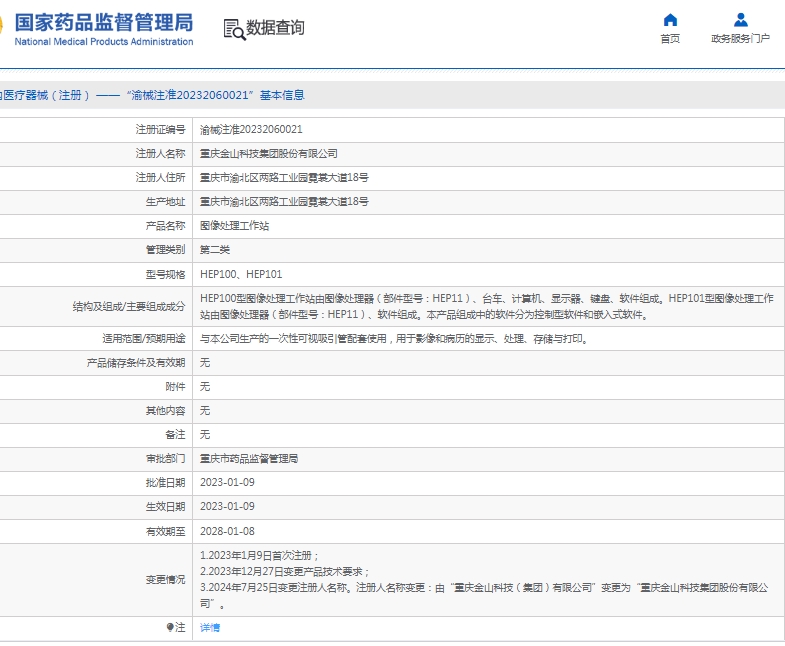The image size is (785, 646).
Task: Click the 适用范围 intended use text
Action: pyautogui.click(x=394, y=339)
